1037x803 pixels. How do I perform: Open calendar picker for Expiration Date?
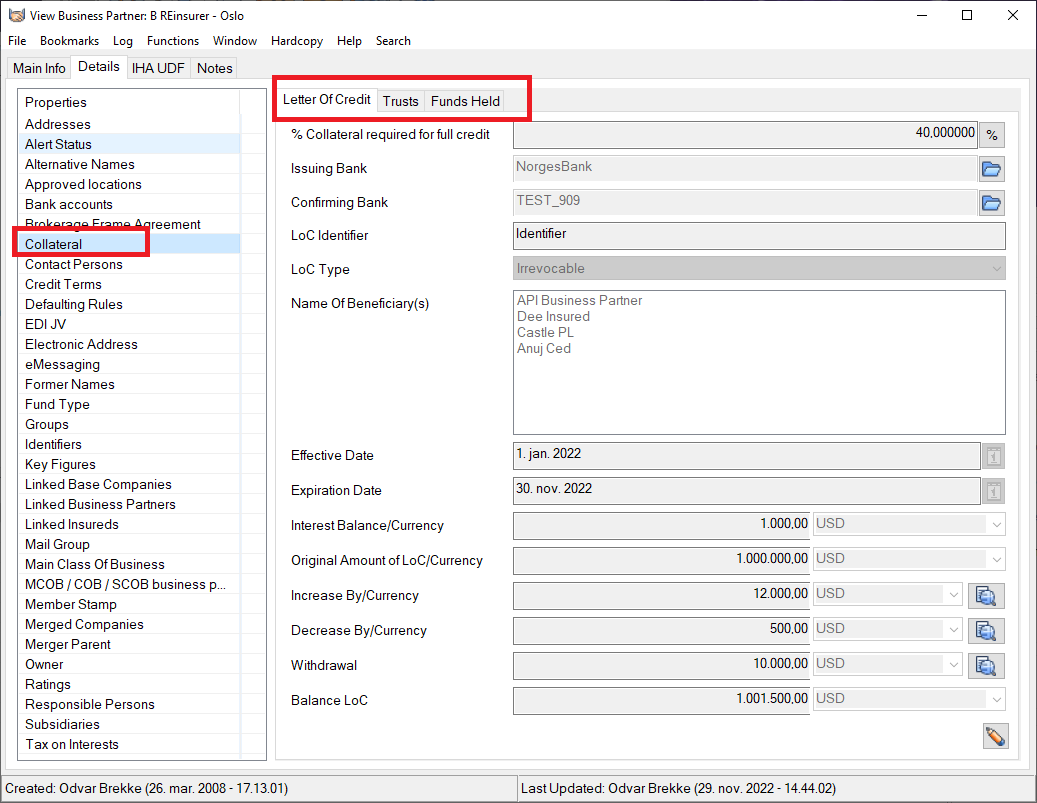click(x=993, y=491)
